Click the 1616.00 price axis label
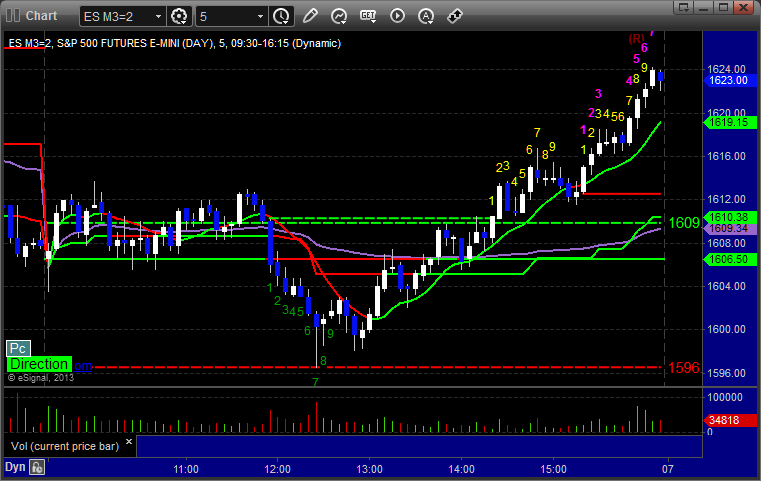The width and height of the screenshot is (761, 481). click(x=726, y=156)
